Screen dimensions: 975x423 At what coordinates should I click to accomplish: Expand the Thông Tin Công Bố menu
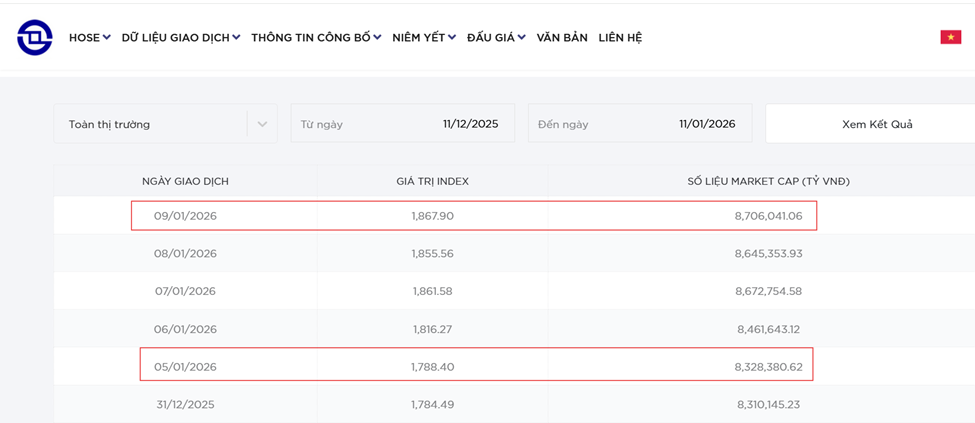[x=316, y=38]
